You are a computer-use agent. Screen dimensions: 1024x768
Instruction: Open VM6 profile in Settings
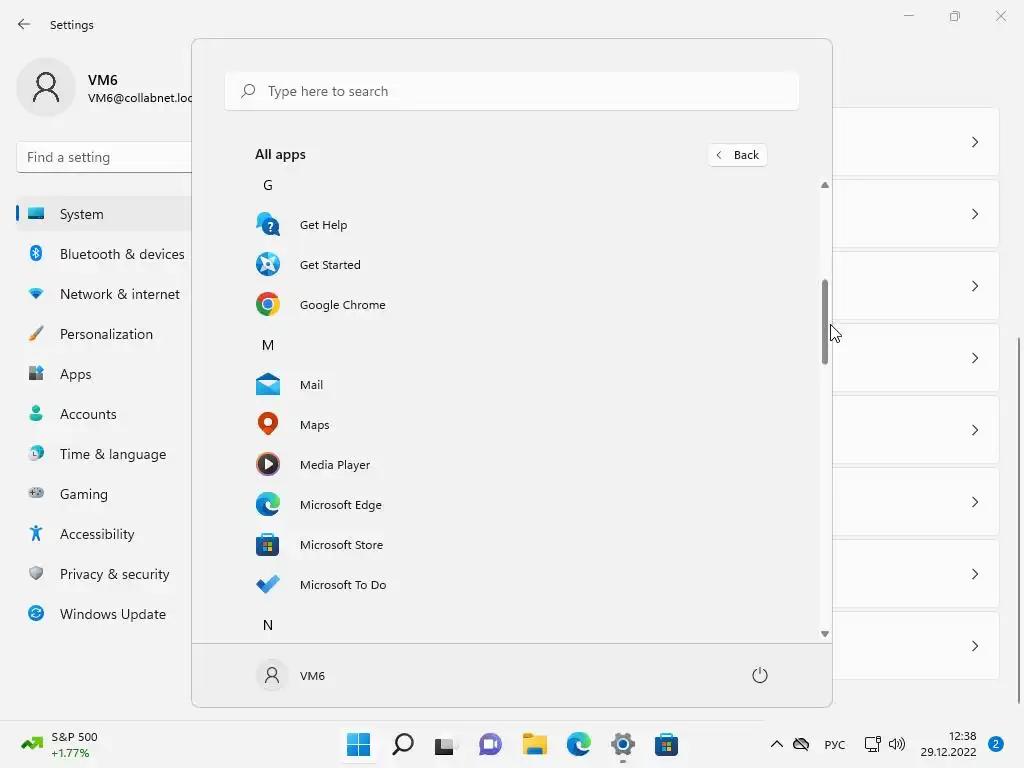pos(104,88)
